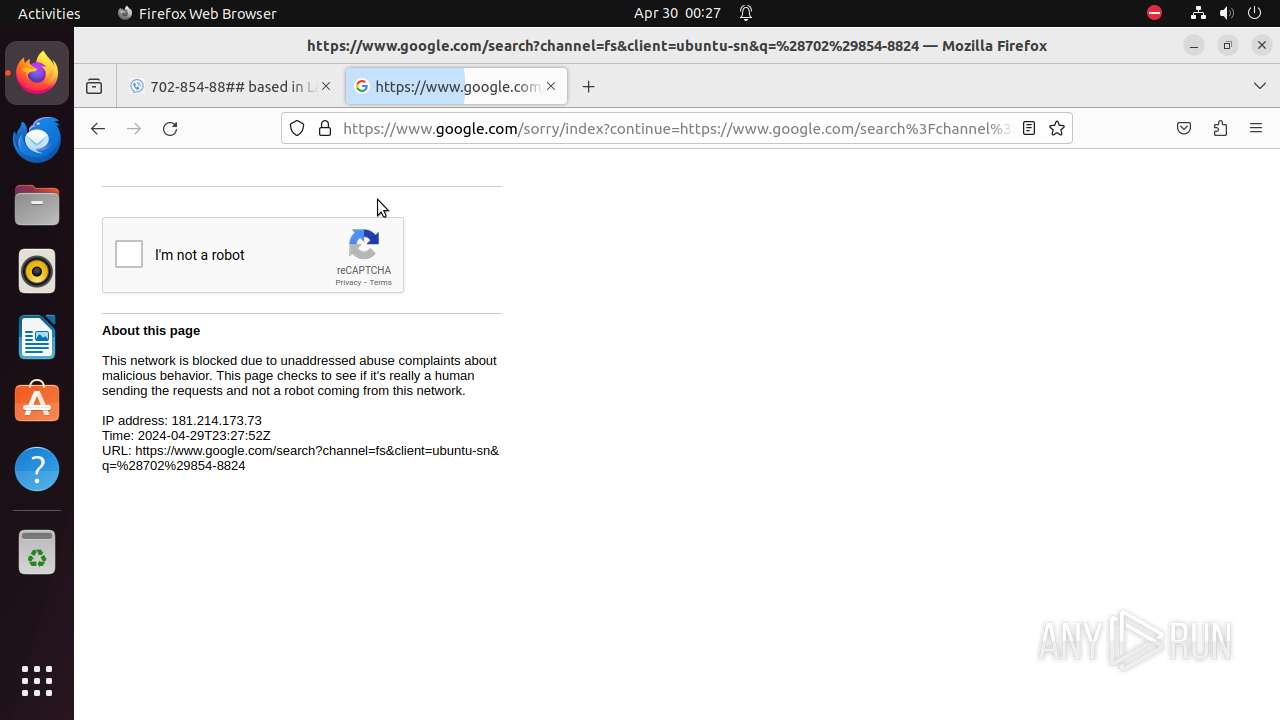Close the 702-854-88## tab

(x=326, y=86)
